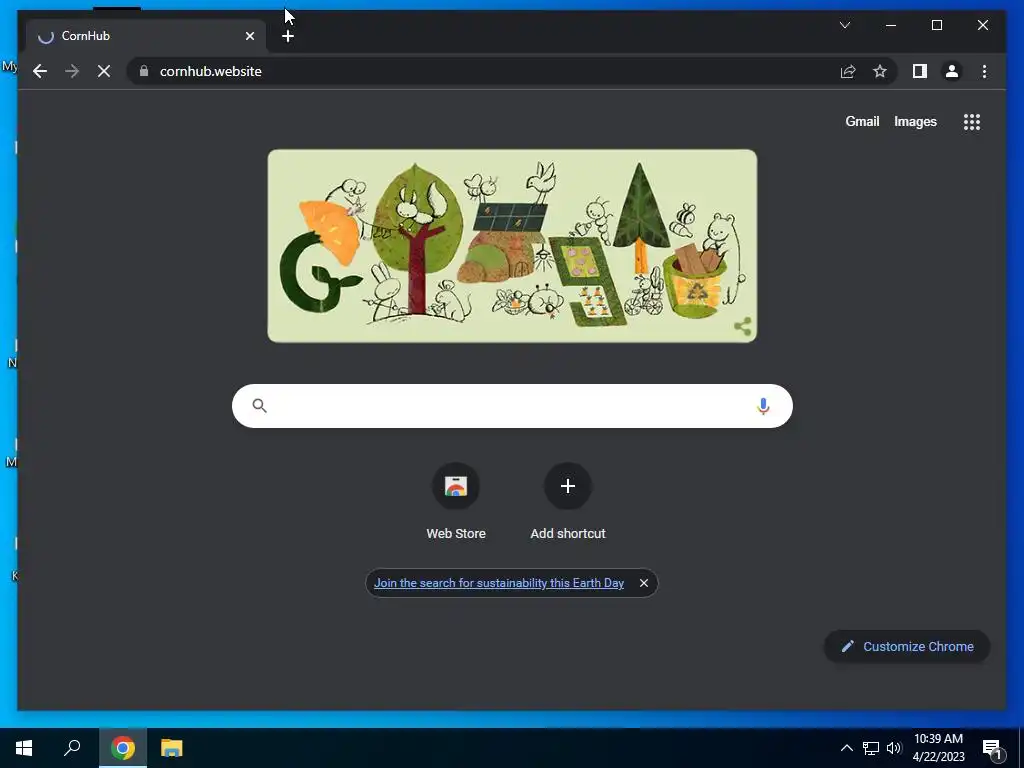Open the Chrome profile avatar icon
This screenshot has width=1024, height=768.
click(952, 71)
